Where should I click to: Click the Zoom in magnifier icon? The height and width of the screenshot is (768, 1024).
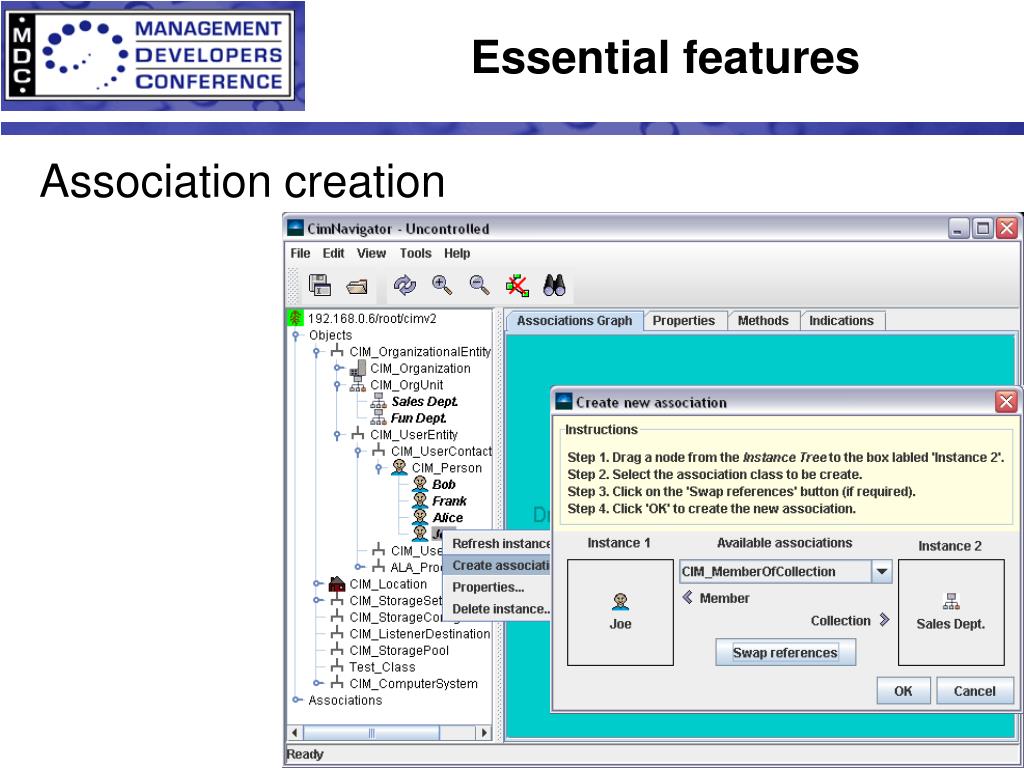442,285
